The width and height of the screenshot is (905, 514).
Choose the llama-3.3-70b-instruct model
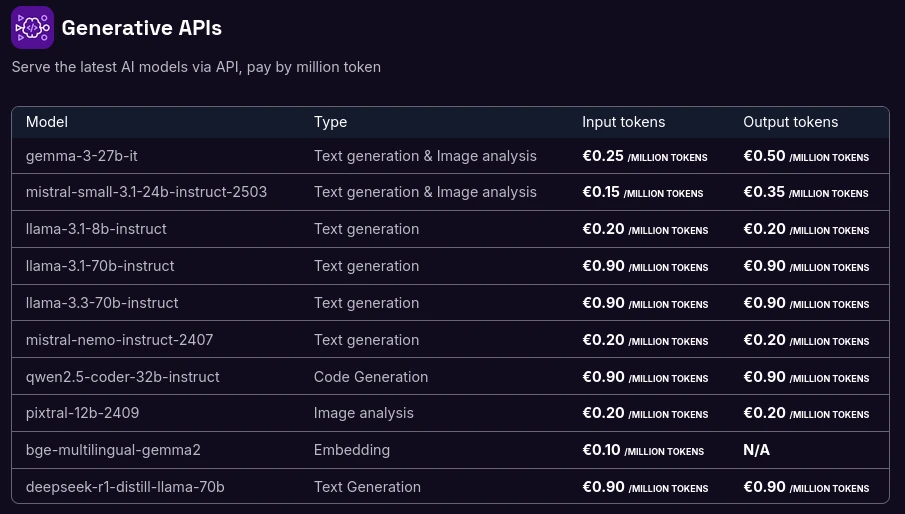point(102,303)
